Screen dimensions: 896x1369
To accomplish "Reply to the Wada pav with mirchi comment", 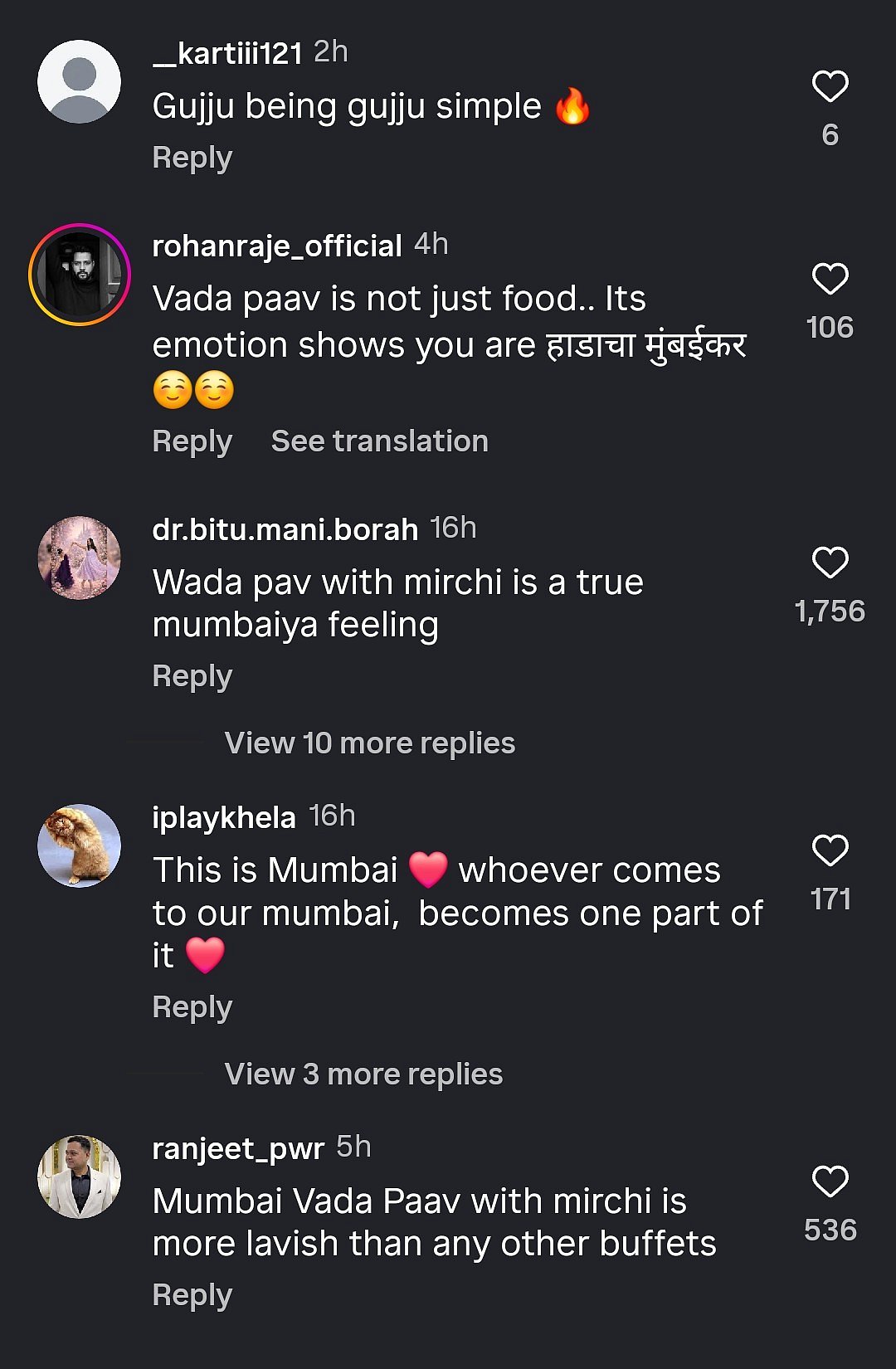I will pos(192,676).
